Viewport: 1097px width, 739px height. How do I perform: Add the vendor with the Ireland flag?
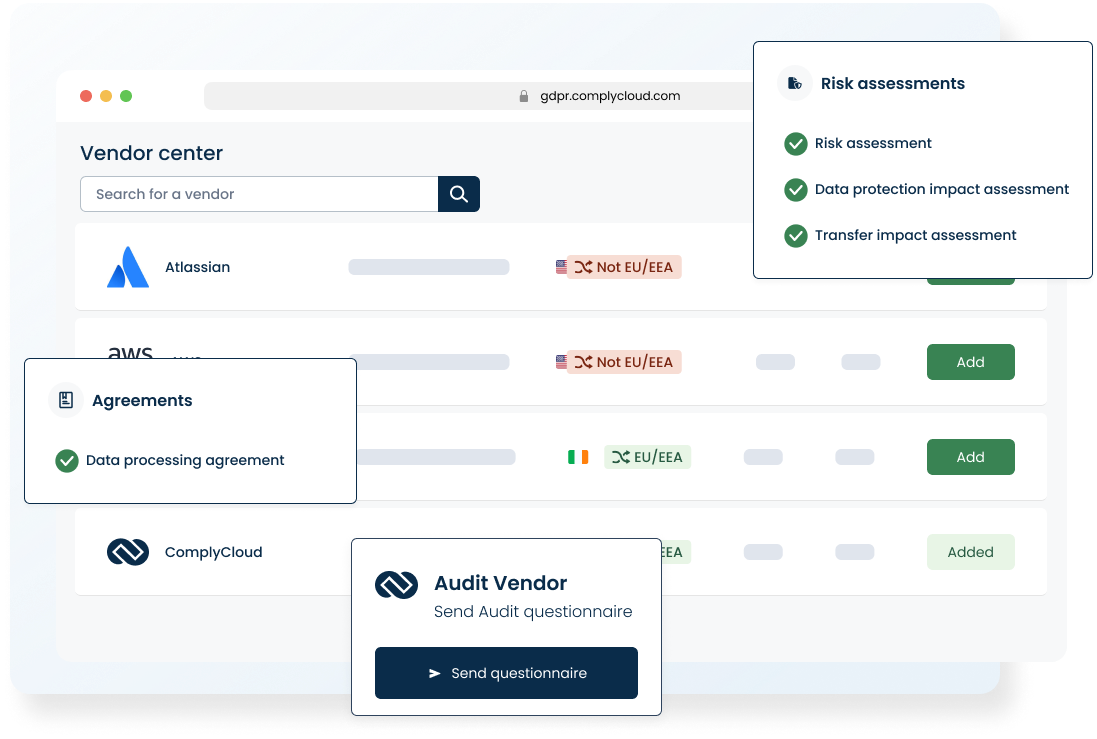click(x=970, y=457)
